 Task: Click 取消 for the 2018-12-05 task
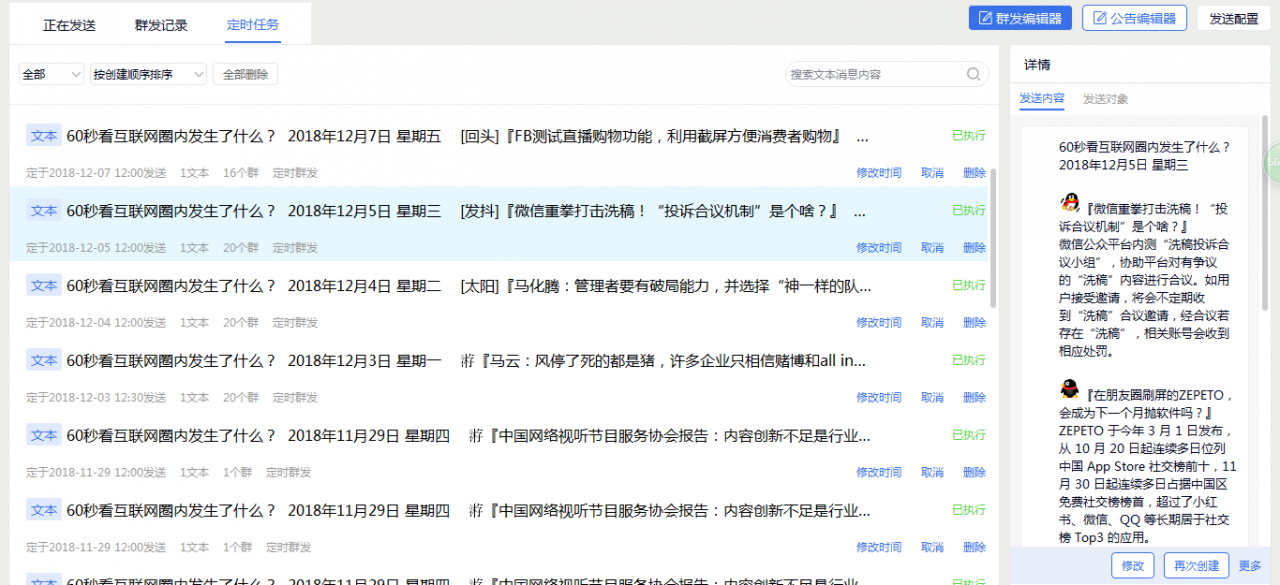point(932,248)
